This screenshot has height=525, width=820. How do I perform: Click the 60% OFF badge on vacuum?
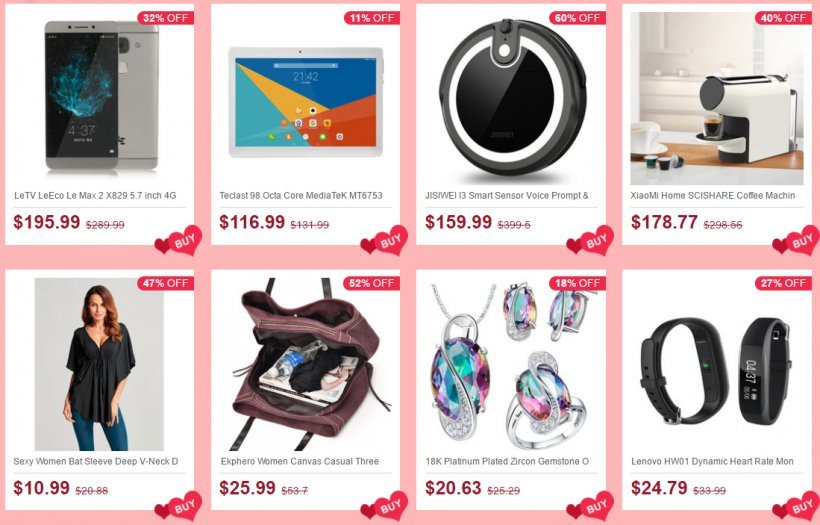coord(577,18)
